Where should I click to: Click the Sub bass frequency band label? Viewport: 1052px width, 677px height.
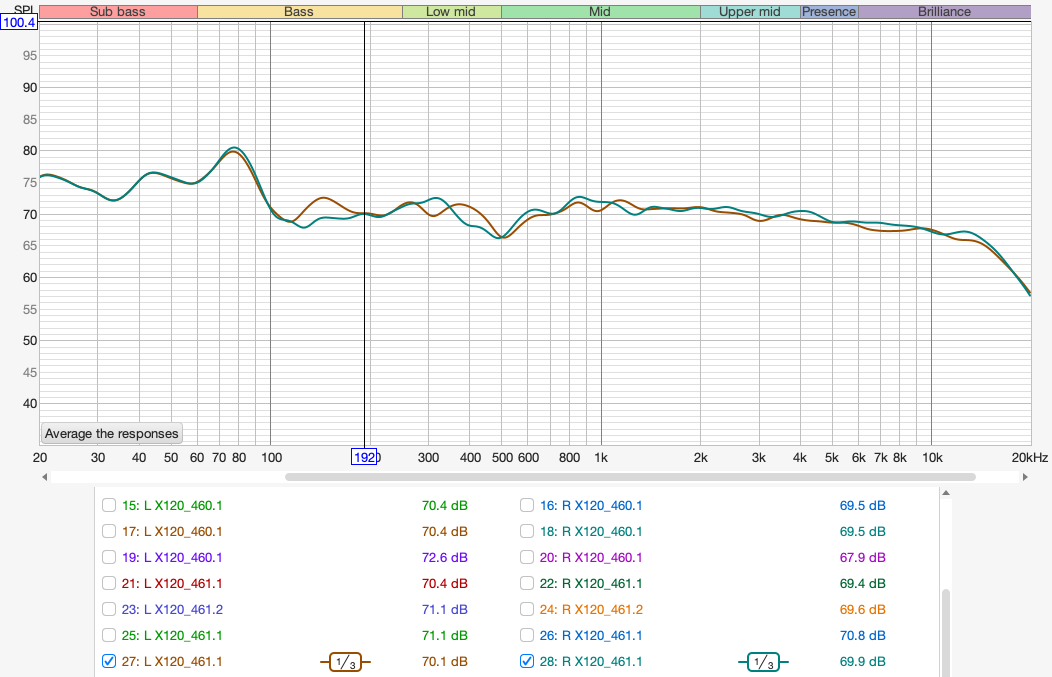118,12
